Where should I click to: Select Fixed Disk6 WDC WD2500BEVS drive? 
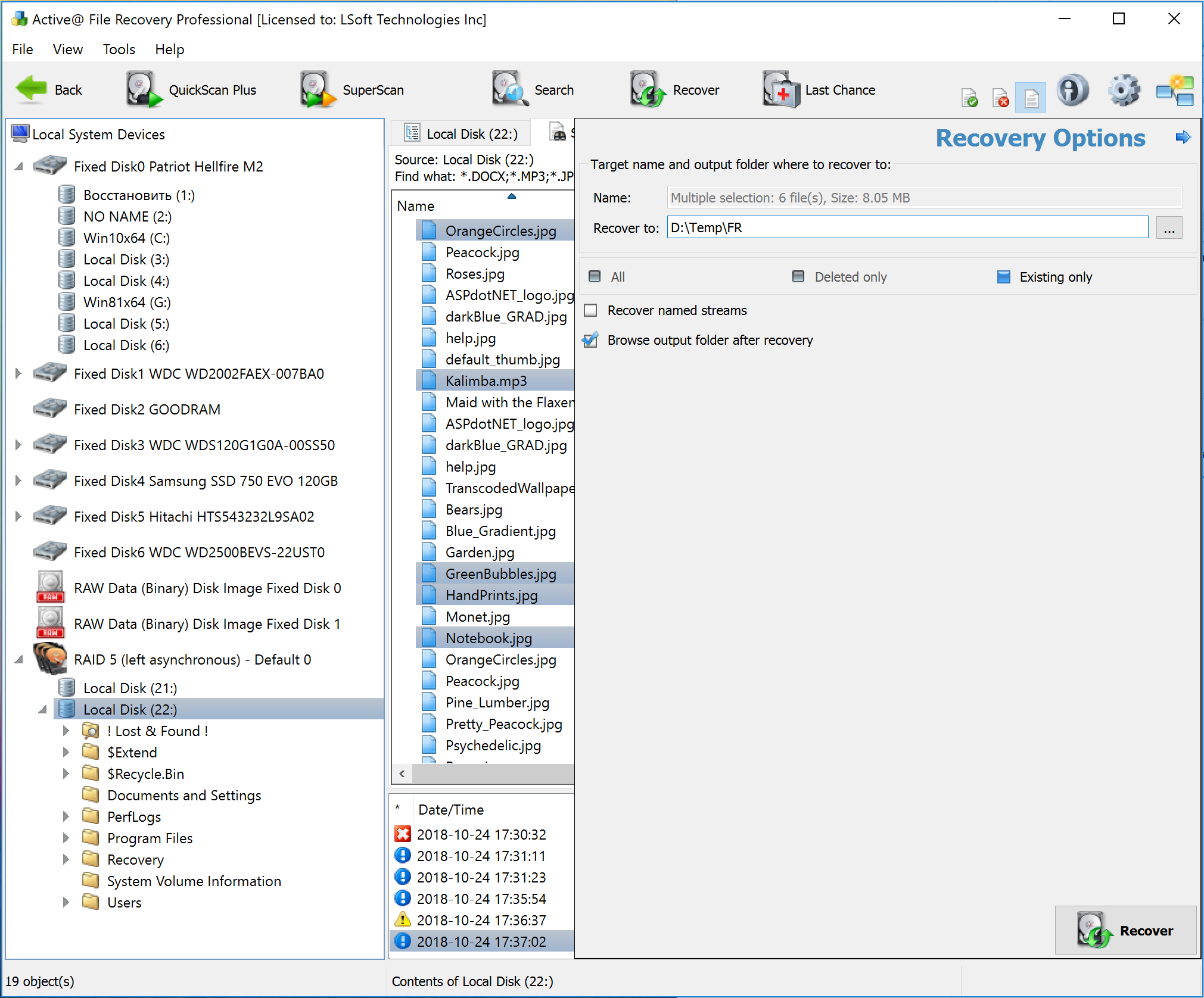199,553
